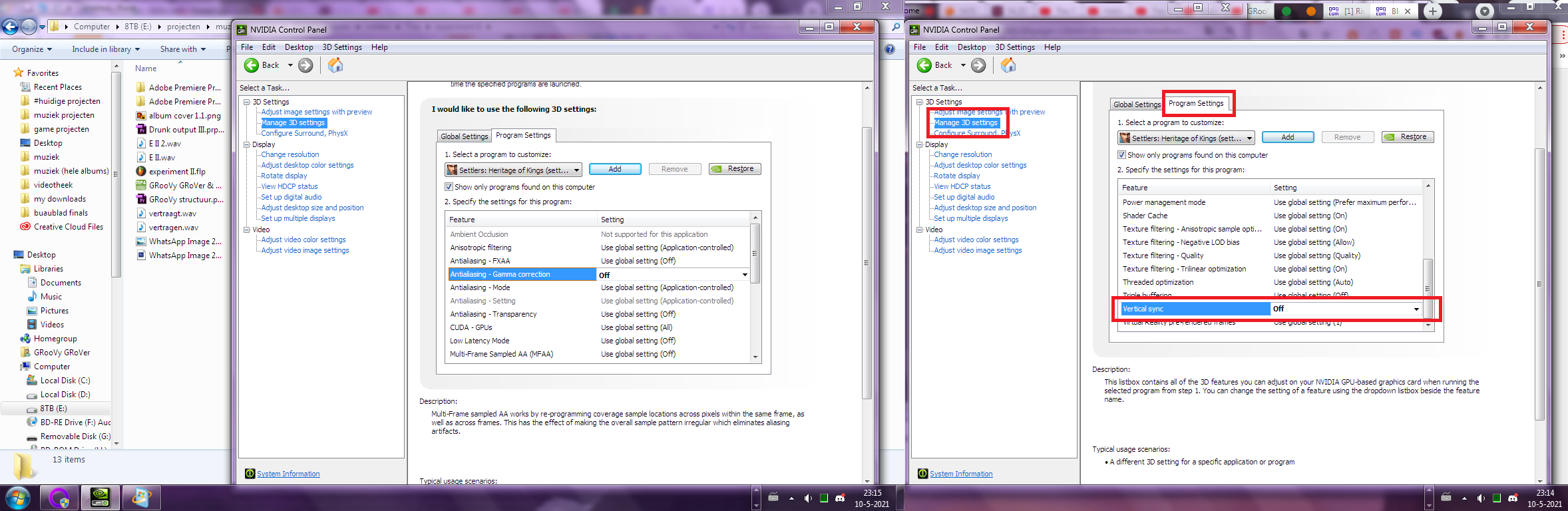Click the Discord icon in left system tray
The height and width of the screenshot is (511, 1568).
840,498
